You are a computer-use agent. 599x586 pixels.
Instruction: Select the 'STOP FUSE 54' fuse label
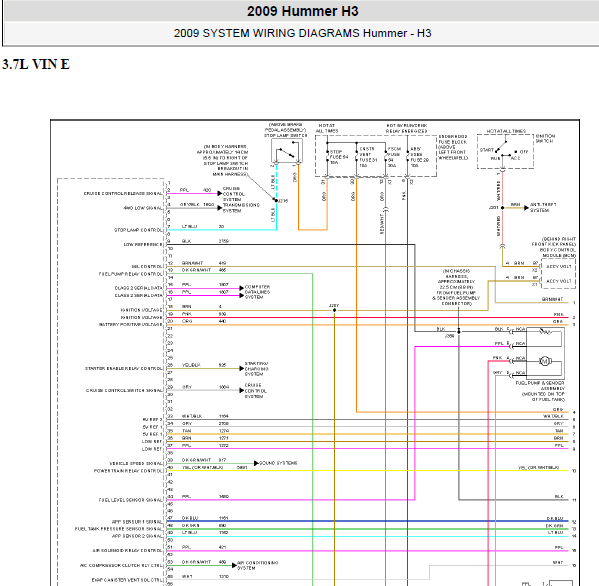pyautogui.click(x=339, y=157)
